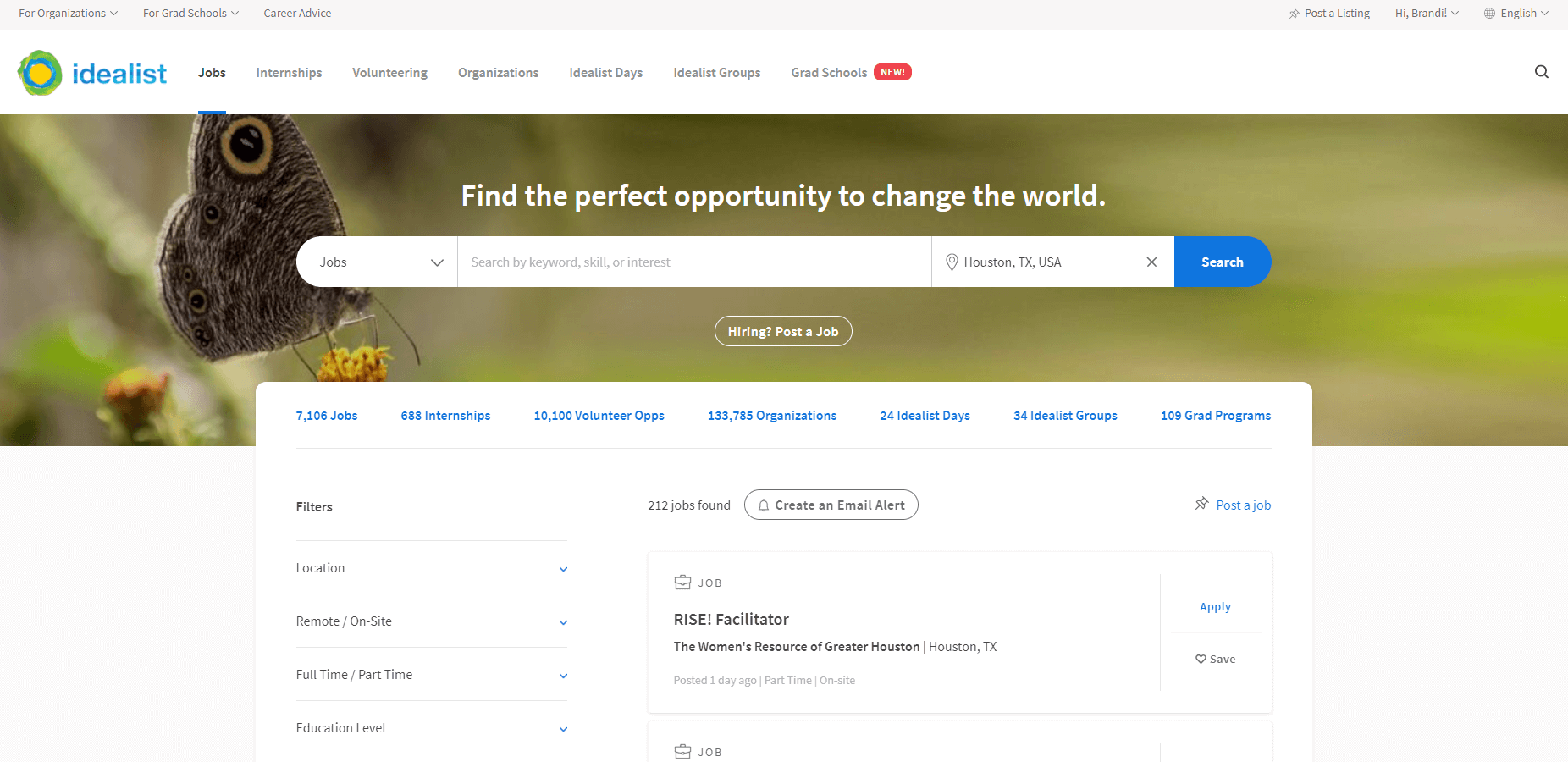Open 24 Idealist Days link

coord(925,416)
